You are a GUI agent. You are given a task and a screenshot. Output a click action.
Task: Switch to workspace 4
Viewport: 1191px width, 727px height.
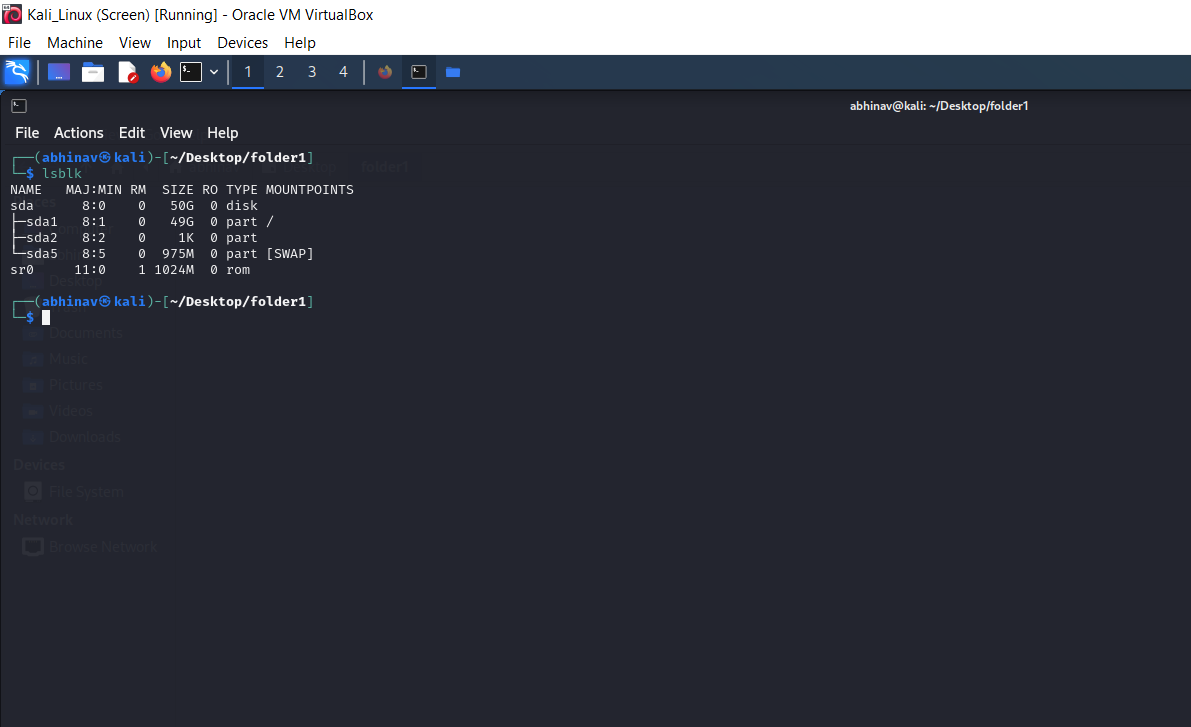343,72
